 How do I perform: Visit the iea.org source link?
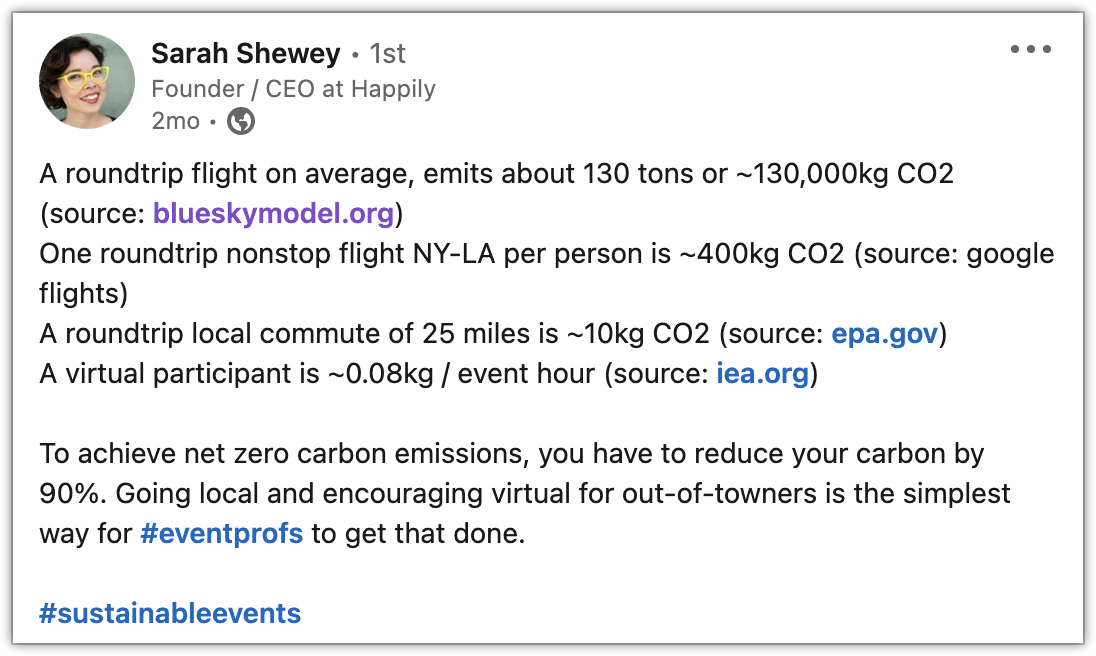762,373
